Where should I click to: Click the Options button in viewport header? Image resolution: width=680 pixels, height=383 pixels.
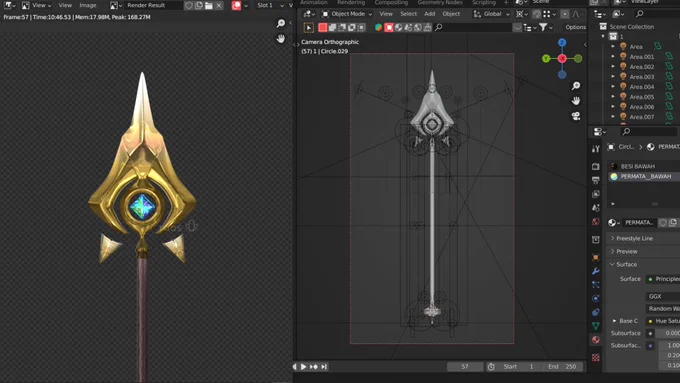pos(575,27)
